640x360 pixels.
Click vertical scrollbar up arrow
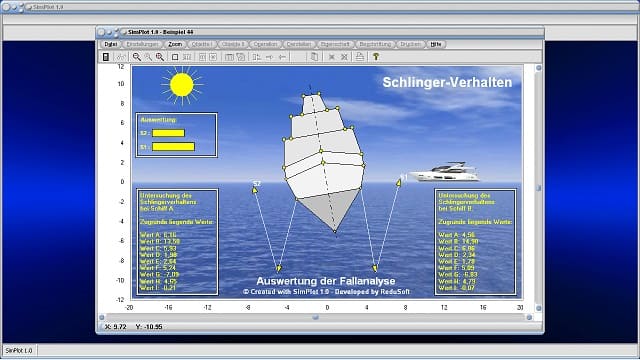pyautogui.click(x=538, y=68)
